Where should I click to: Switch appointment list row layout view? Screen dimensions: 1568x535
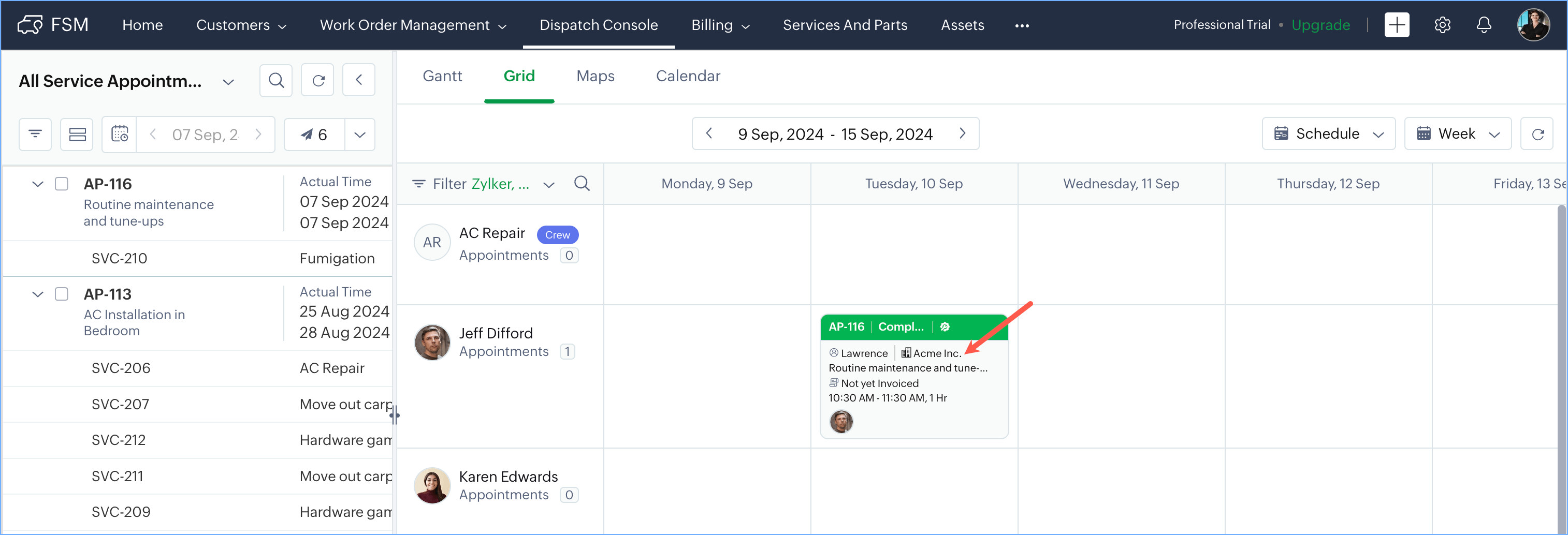click(77, 135)
